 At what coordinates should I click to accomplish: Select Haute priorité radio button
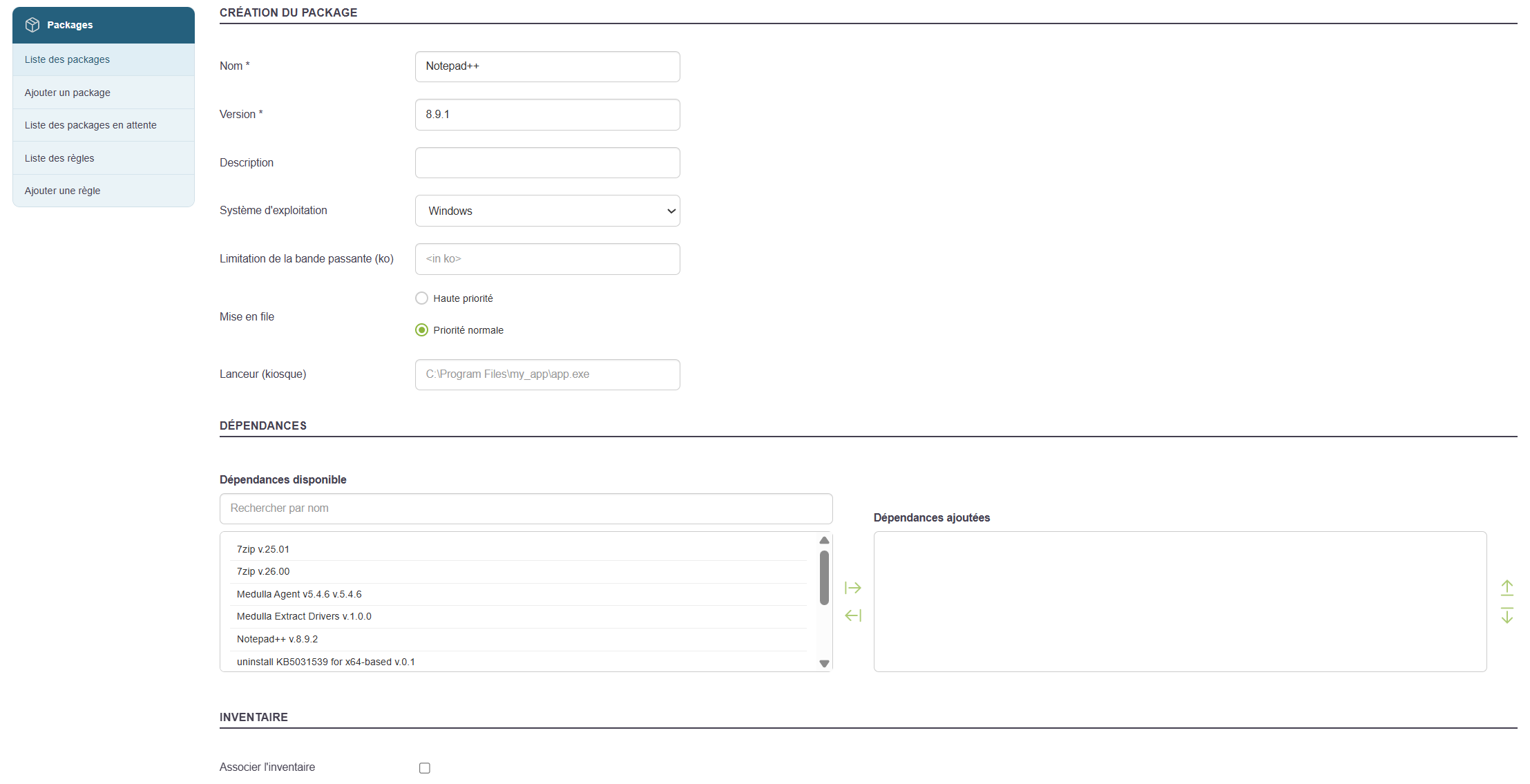[x=421, y=298]
